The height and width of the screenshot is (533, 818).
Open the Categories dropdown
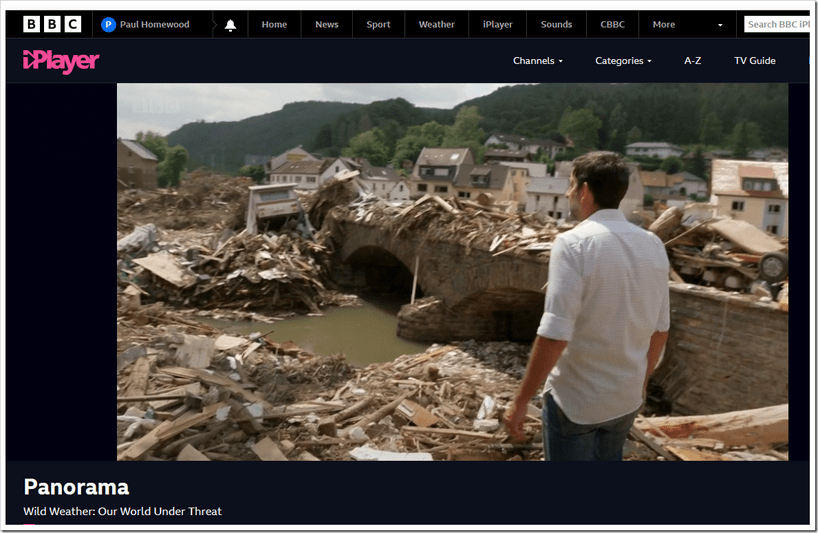pyautogui.click(x=623, y=61)
